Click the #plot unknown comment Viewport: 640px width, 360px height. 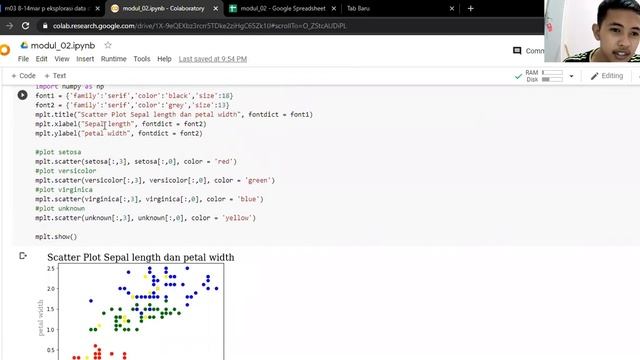click(60, 209)
